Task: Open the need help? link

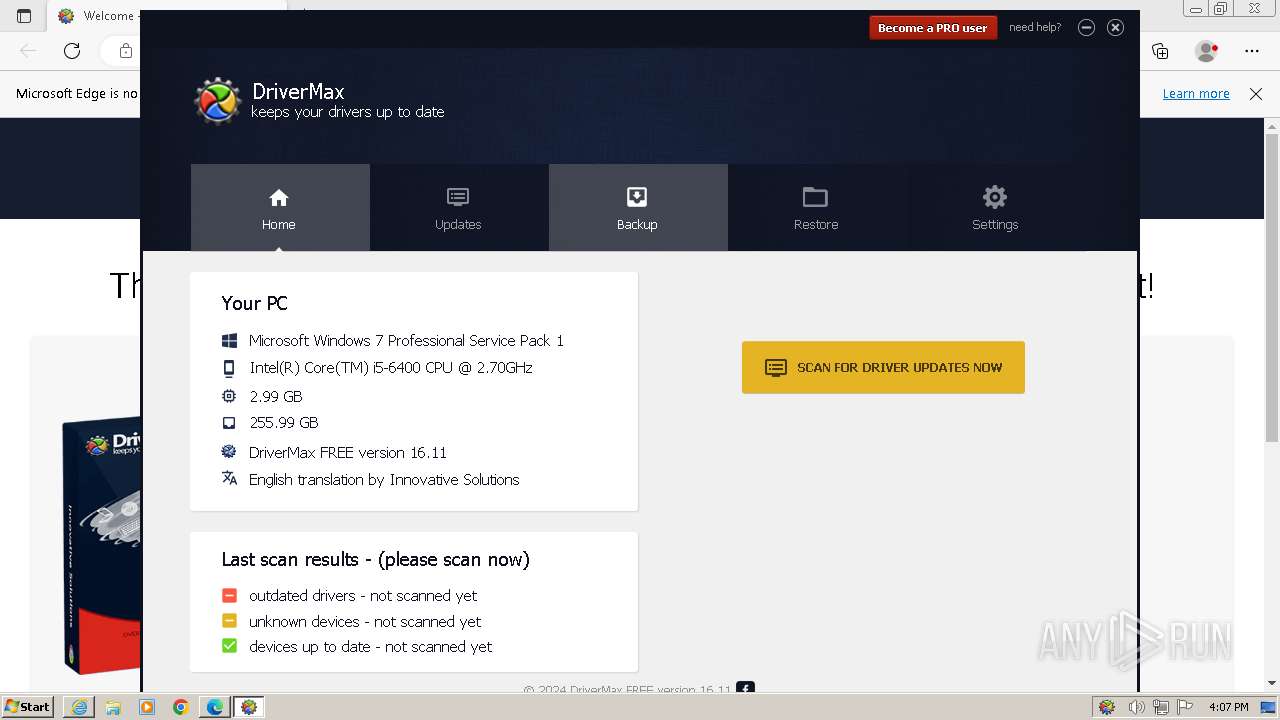Action: (1035, 27)
